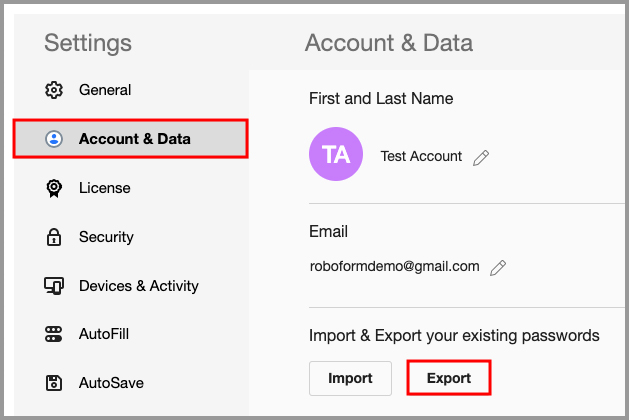The height and width of the screenshot is (420, 629).
Task: Select the Account & Data text label
Action: (x=134, y=139)
